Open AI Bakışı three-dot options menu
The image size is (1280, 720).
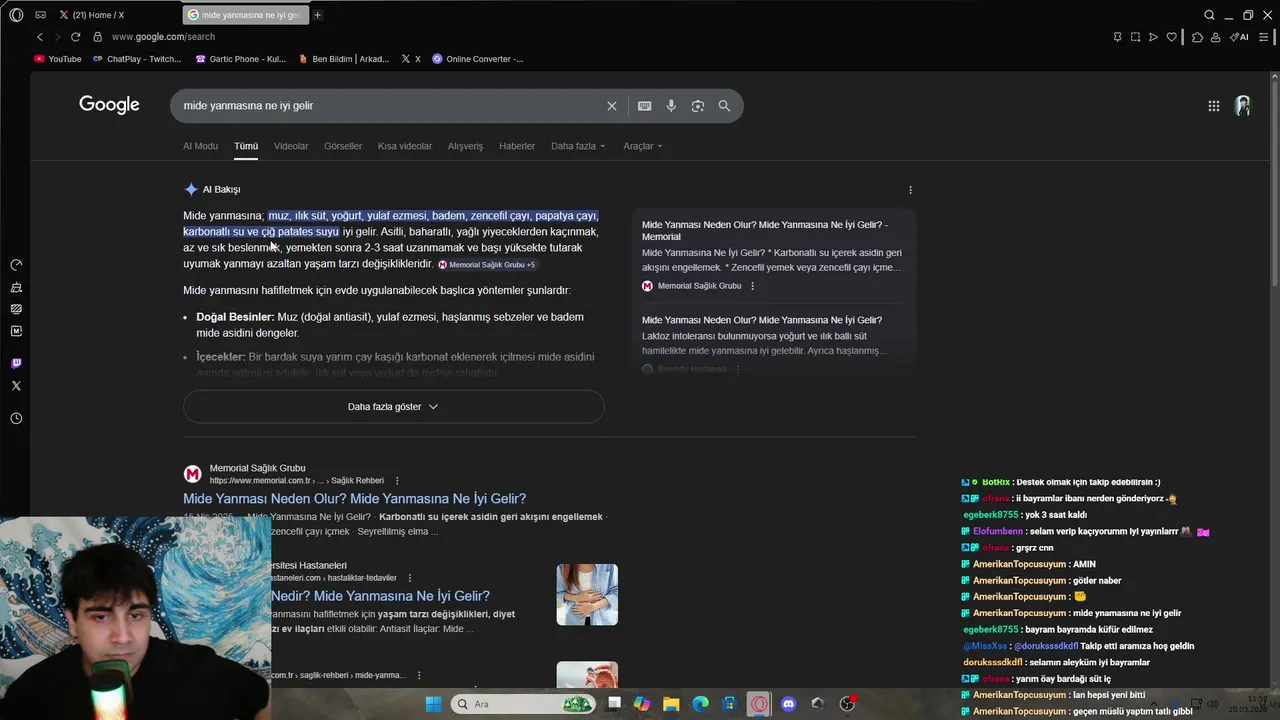click(x=910, y=190)
